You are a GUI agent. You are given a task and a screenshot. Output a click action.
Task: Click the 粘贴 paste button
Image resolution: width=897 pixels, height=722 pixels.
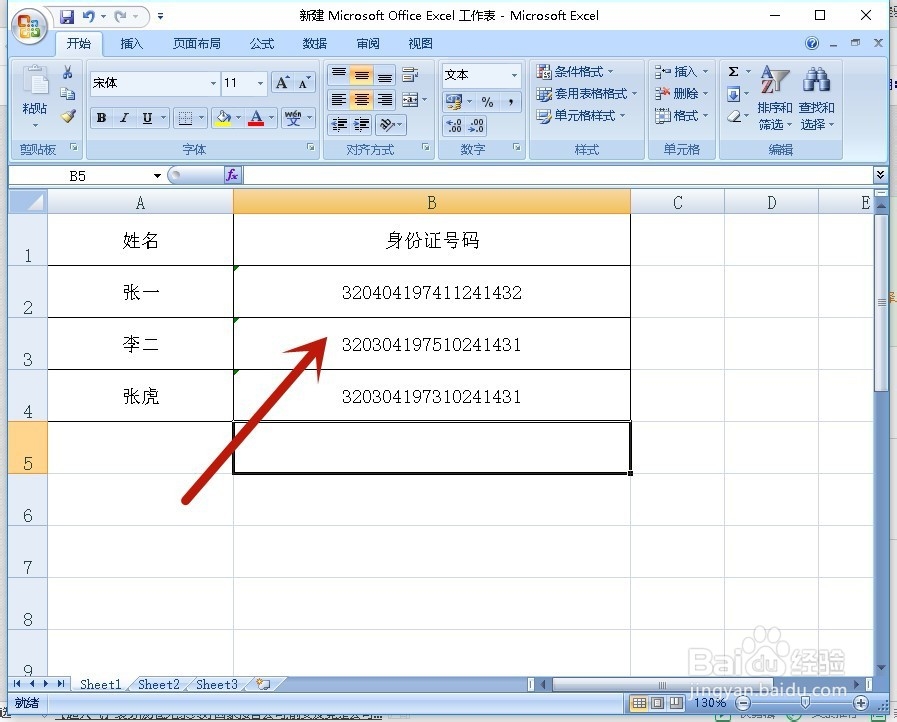coord(33,90)
